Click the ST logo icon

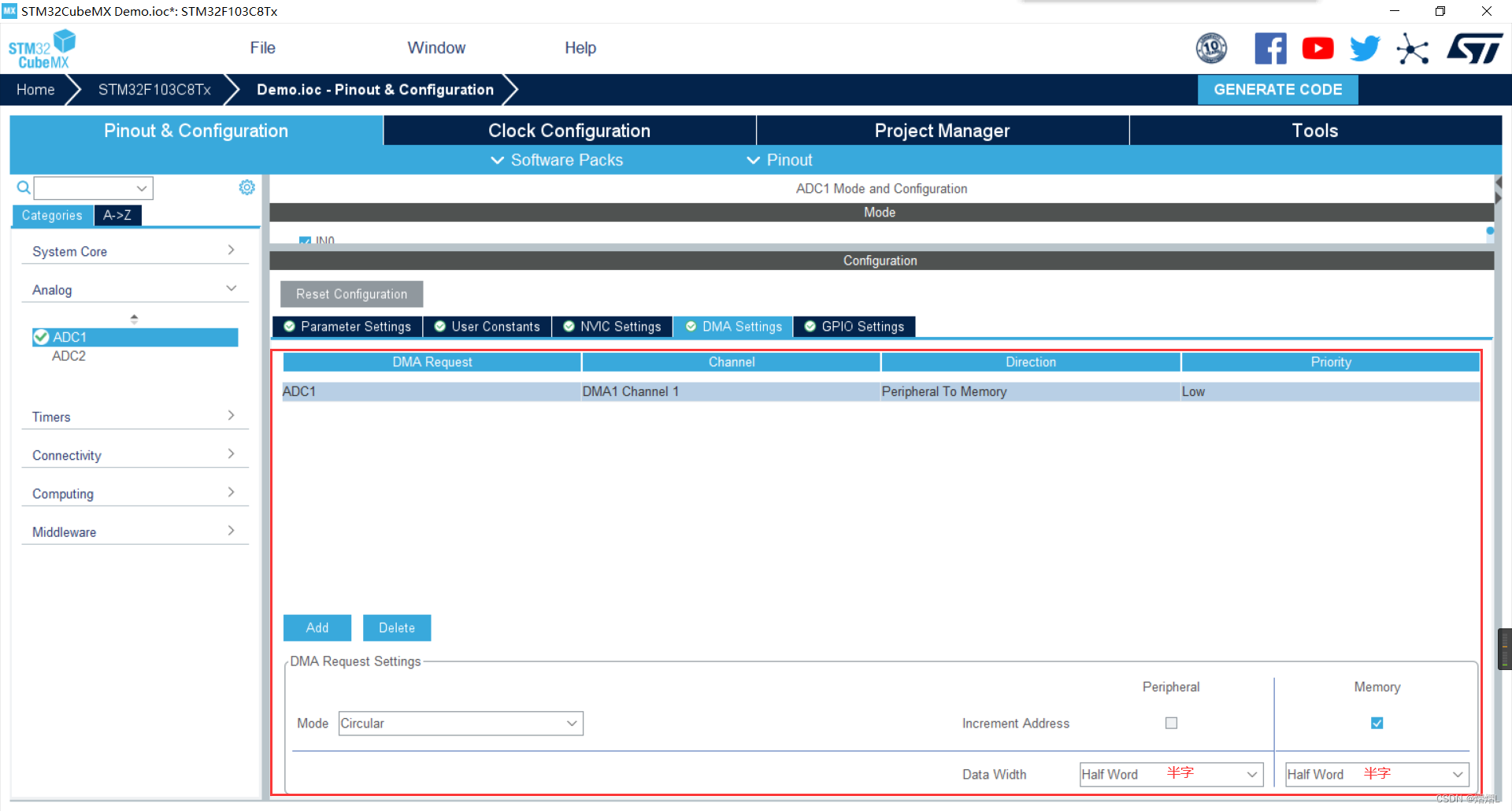1475,49
